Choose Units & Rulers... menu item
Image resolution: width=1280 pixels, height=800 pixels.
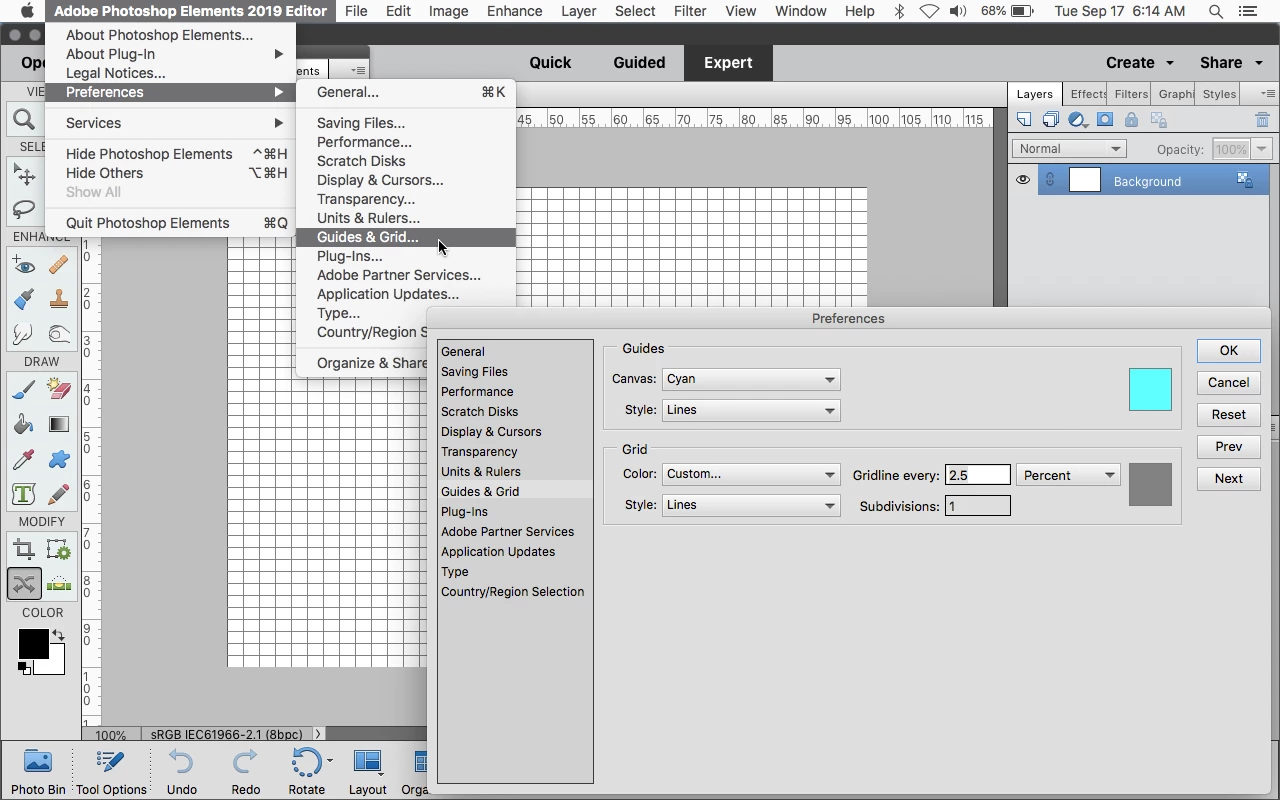406,218
